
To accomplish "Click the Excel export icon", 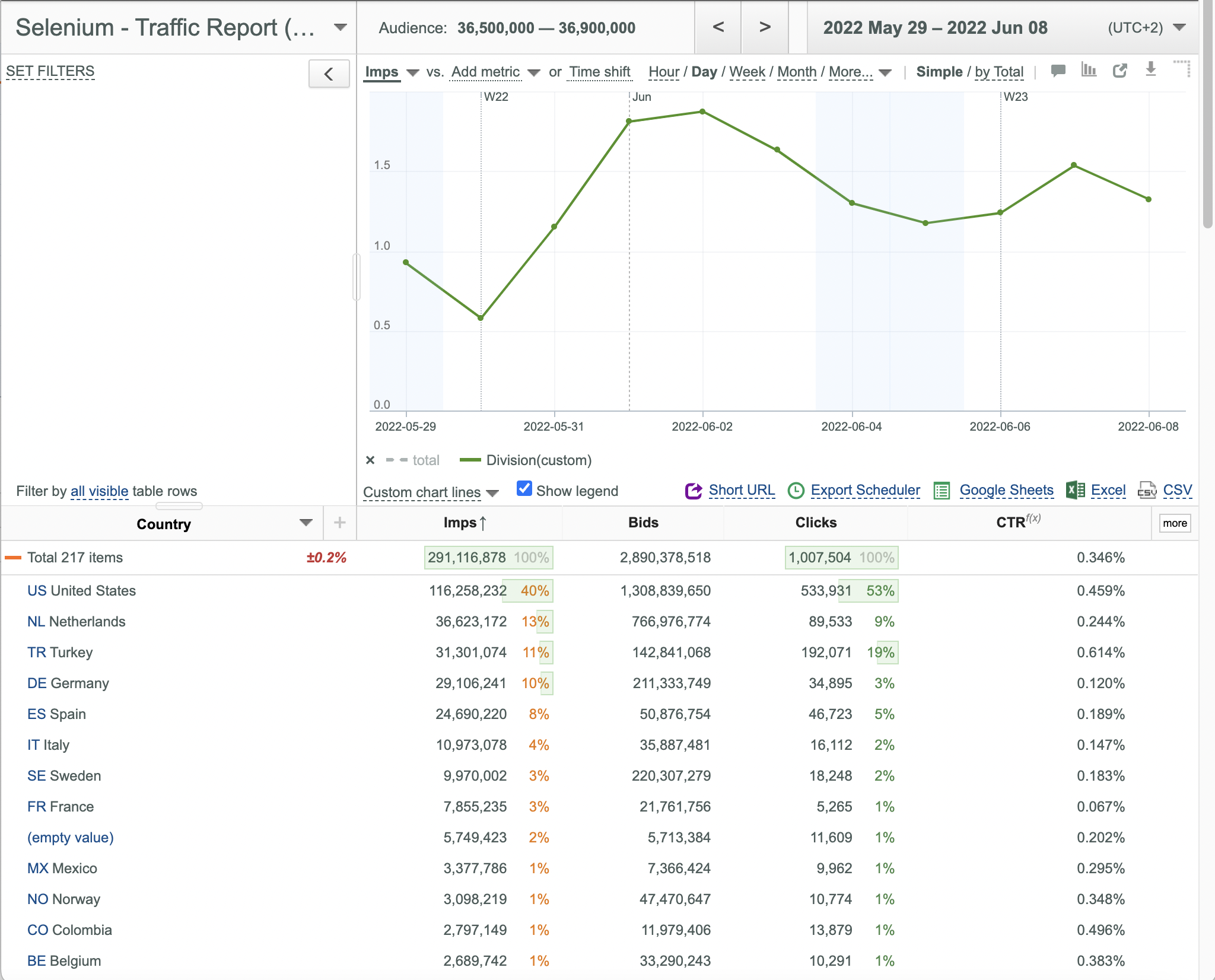I will (1075, 490).
